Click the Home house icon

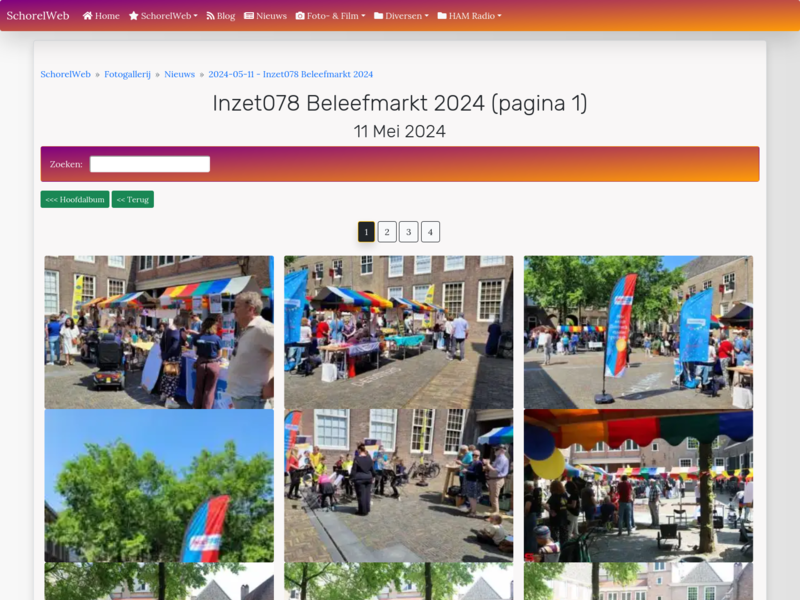click(87, 16)
